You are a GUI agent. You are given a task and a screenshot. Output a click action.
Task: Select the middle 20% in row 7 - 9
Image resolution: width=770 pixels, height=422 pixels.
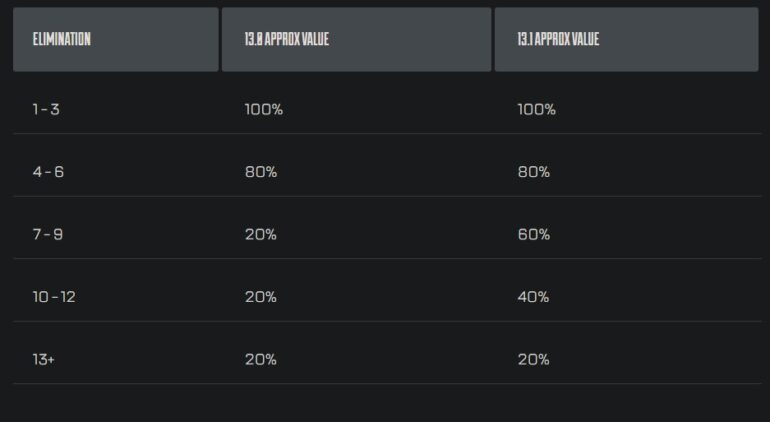click(x=261, y=234)
